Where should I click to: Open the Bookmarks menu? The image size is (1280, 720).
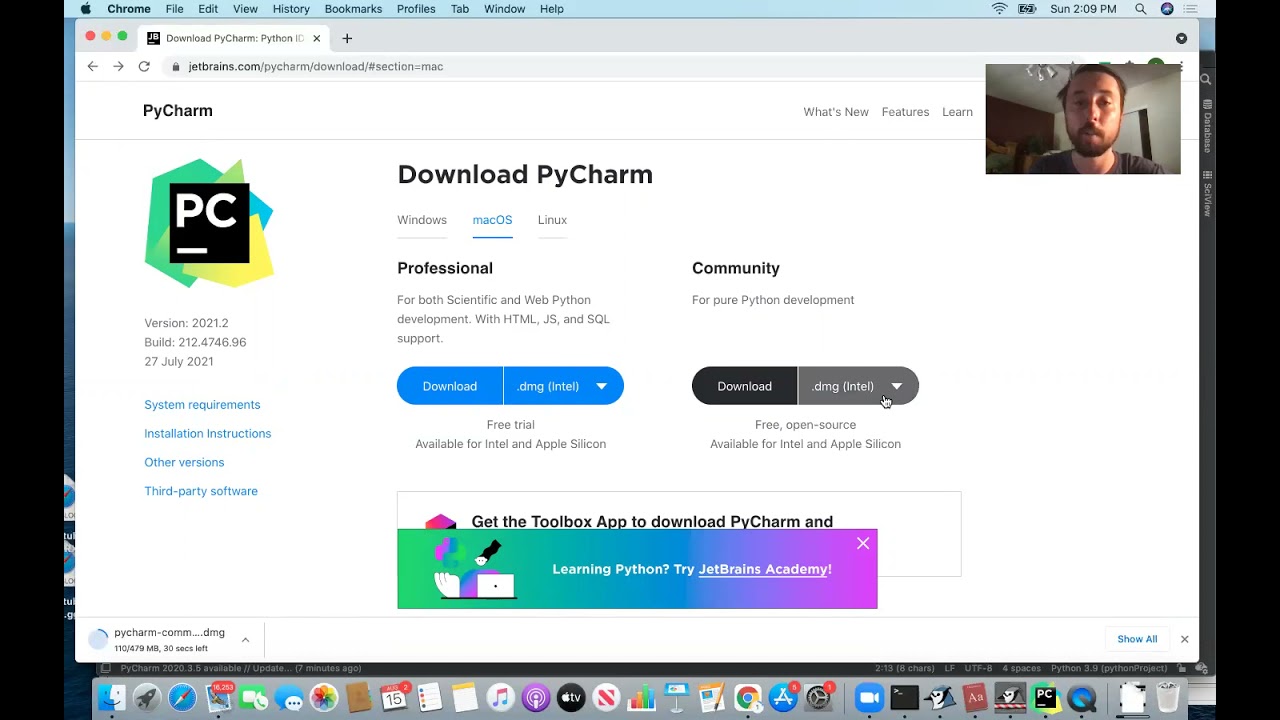[x=353, y=9]
